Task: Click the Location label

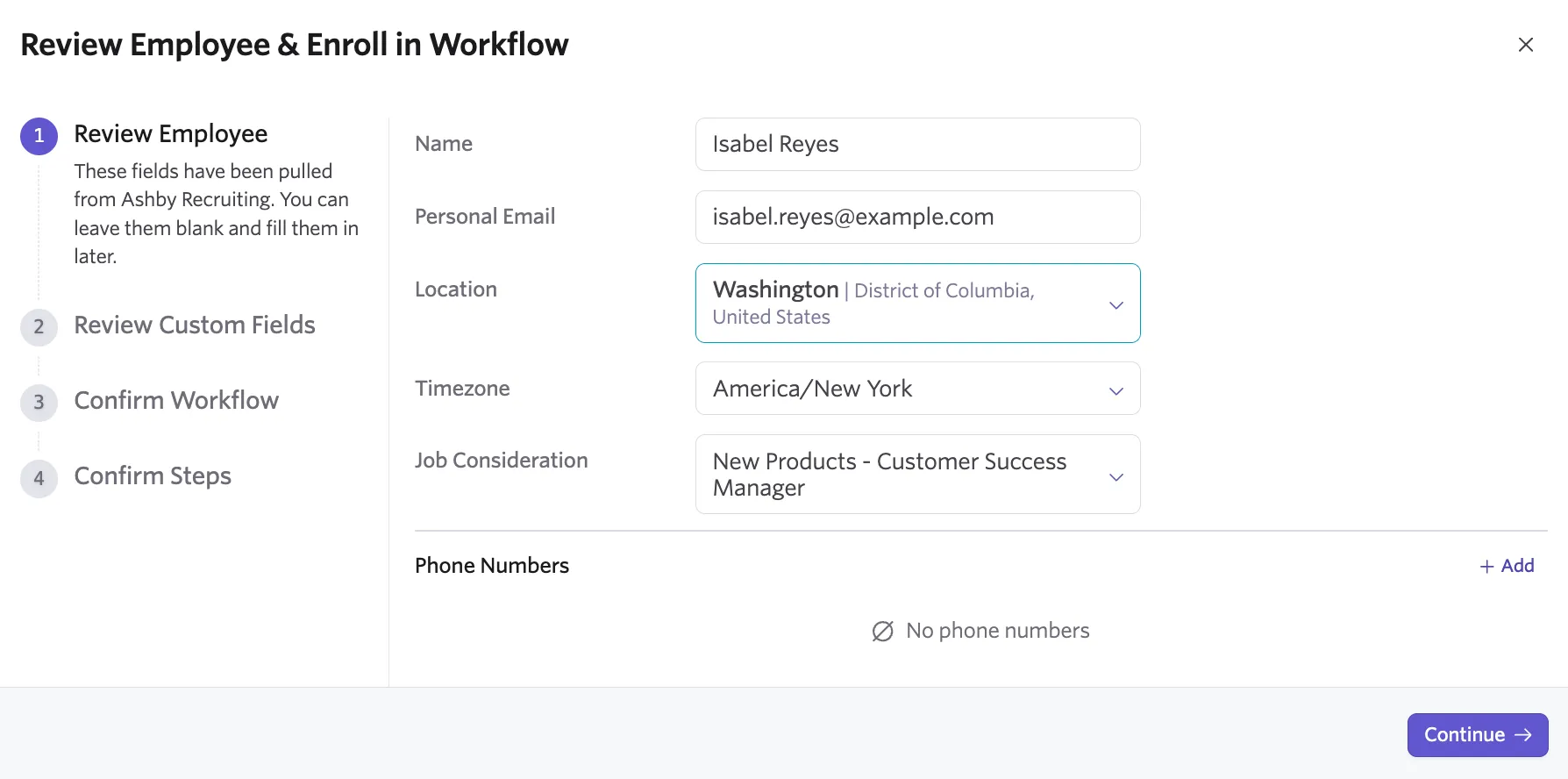Action: pyautogui.click(x=456, y=289)
